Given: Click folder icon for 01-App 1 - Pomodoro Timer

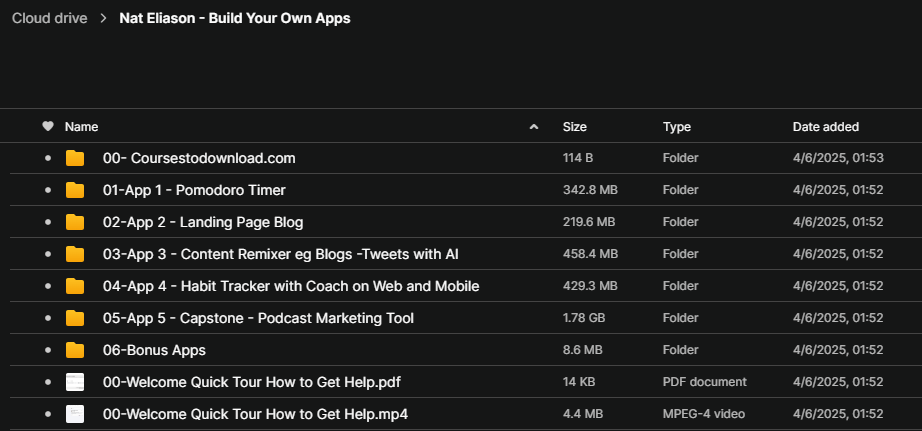Looking at the screenshot, I should click(x=75, y=190).
